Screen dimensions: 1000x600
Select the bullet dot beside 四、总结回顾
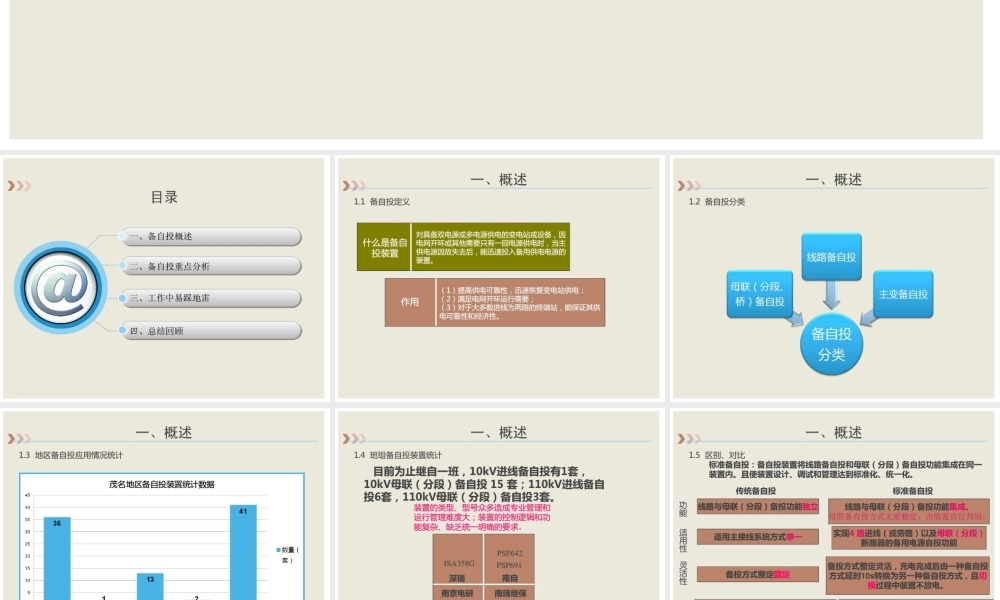click(x=122, y=329)
